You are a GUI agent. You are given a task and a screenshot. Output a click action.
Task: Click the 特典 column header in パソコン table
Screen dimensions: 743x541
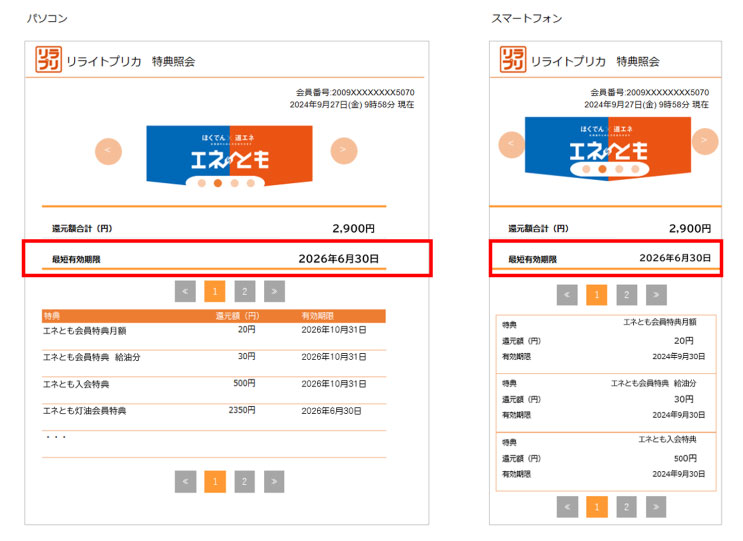tap(52, 316)
